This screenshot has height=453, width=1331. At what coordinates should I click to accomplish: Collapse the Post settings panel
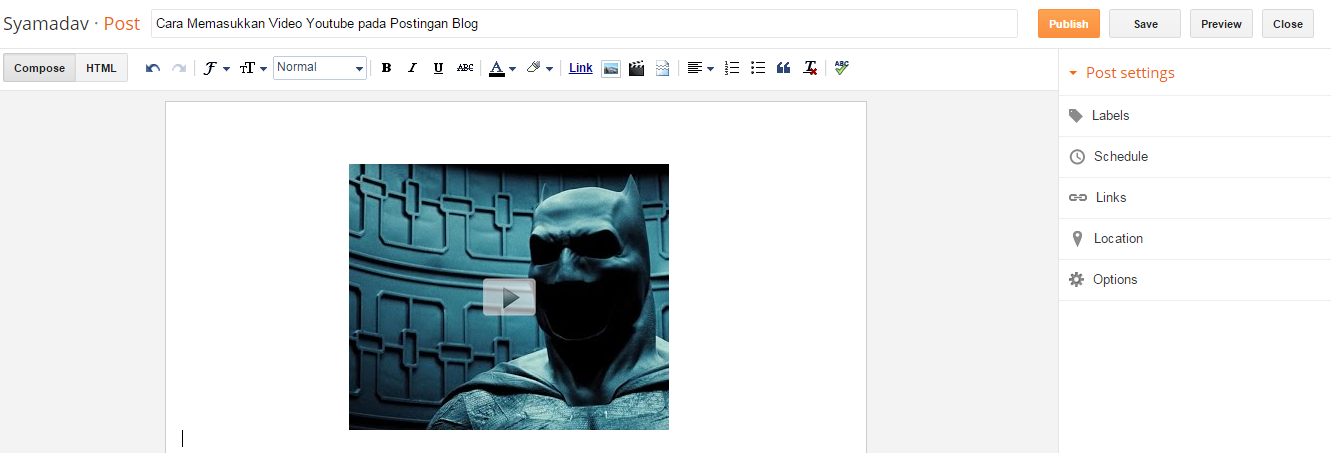[x=1121, y=73]
